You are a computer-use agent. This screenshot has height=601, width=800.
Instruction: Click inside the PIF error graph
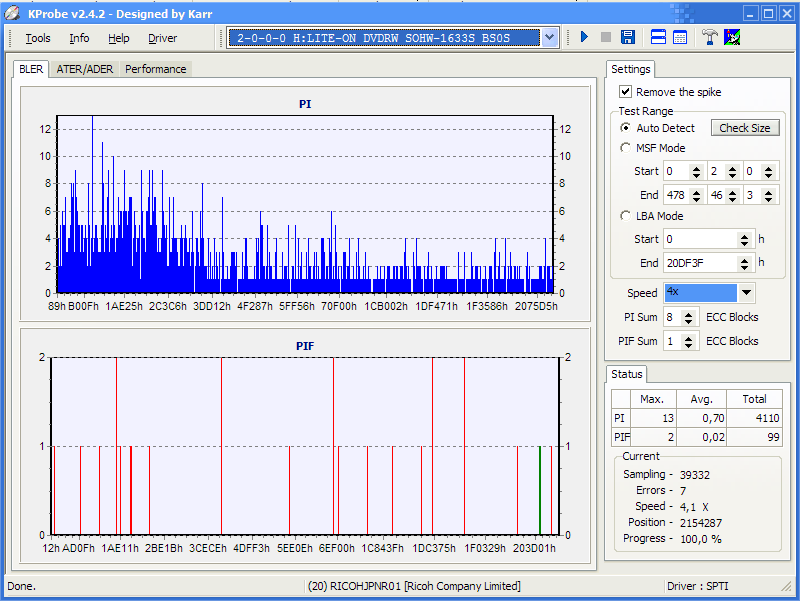point(305,446)
